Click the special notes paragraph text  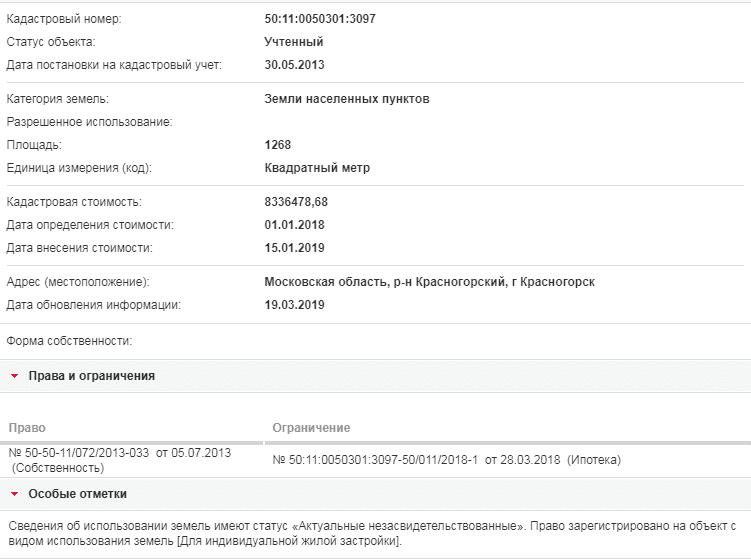[372, 533]
